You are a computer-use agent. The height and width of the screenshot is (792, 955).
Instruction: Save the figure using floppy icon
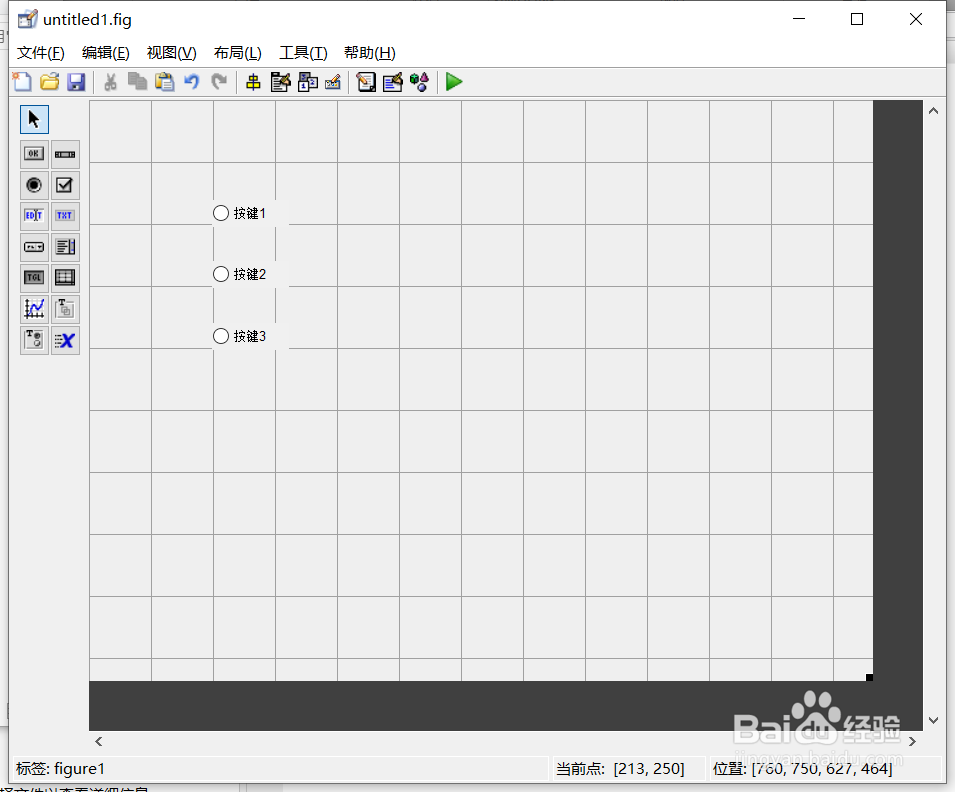click(x=76, y=82)
